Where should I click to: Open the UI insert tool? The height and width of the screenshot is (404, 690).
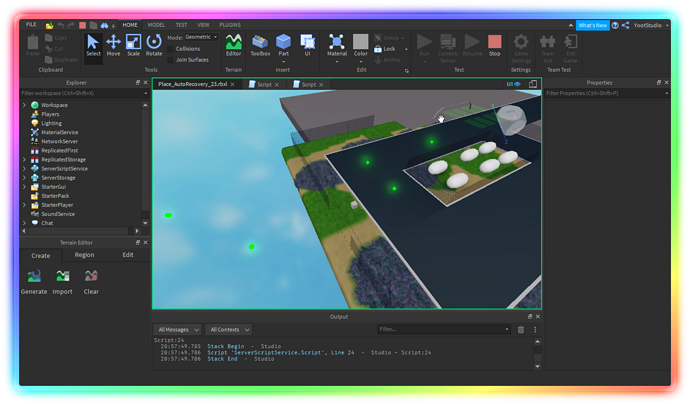click(x=307, y=45)
